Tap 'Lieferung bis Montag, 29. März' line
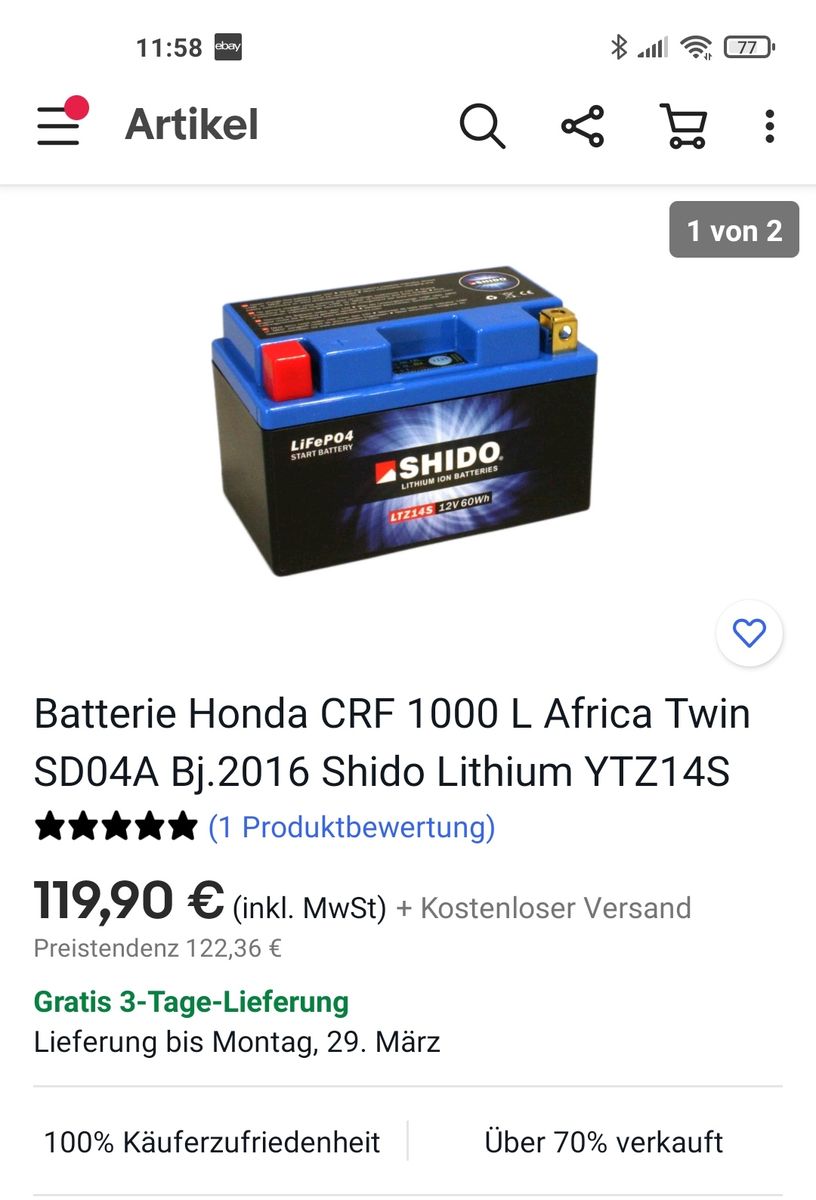Image resolution: width=816 pixels, height=1200 pixels. tap(237, 1042)
